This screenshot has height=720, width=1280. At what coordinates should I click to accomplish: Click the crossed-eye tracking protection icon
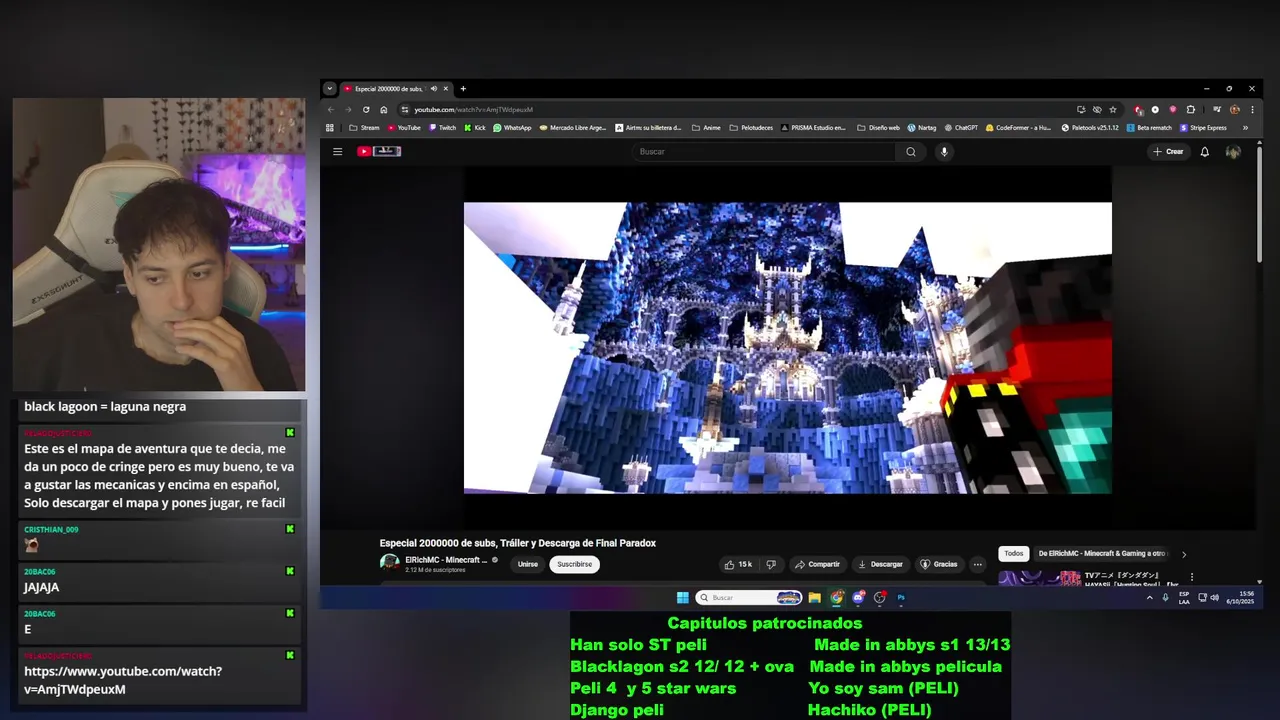point(1097,110)
